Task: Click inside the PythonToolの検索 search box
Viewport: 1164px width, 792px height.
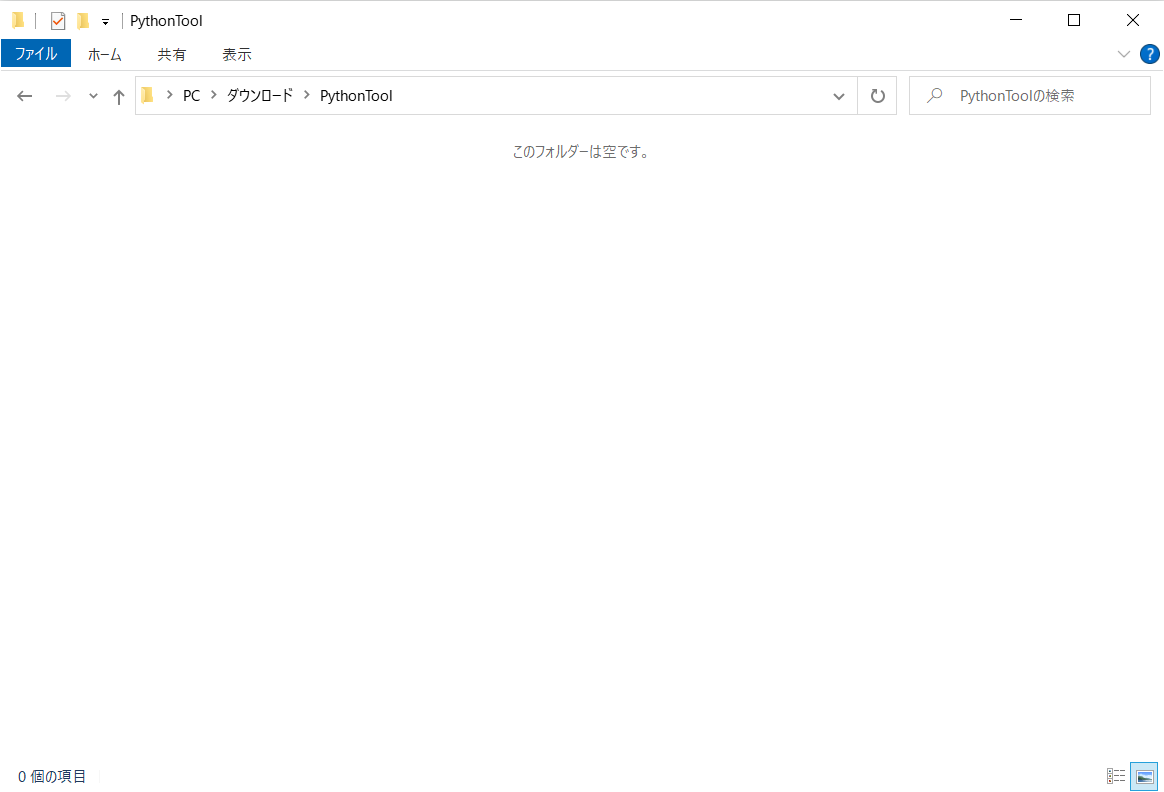Action: click(1020, 95)
